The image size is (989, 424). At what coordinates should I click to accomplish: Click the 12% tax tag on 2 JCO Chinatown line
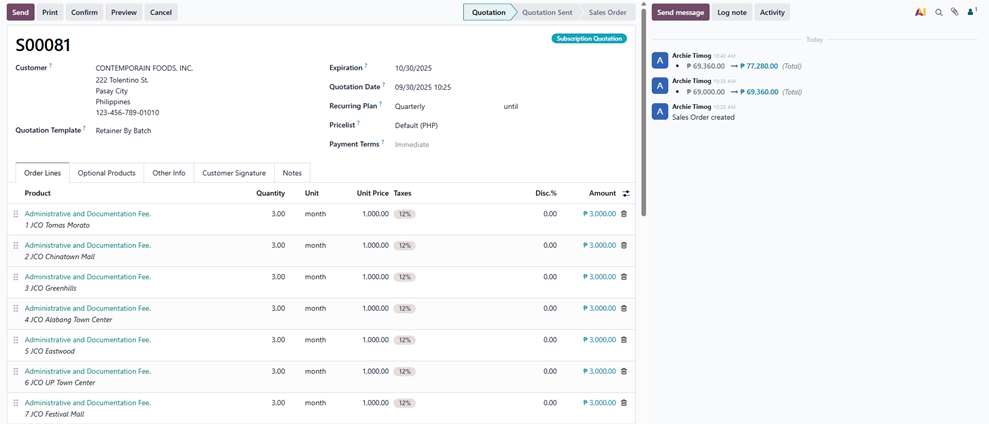tap(404, 245)
